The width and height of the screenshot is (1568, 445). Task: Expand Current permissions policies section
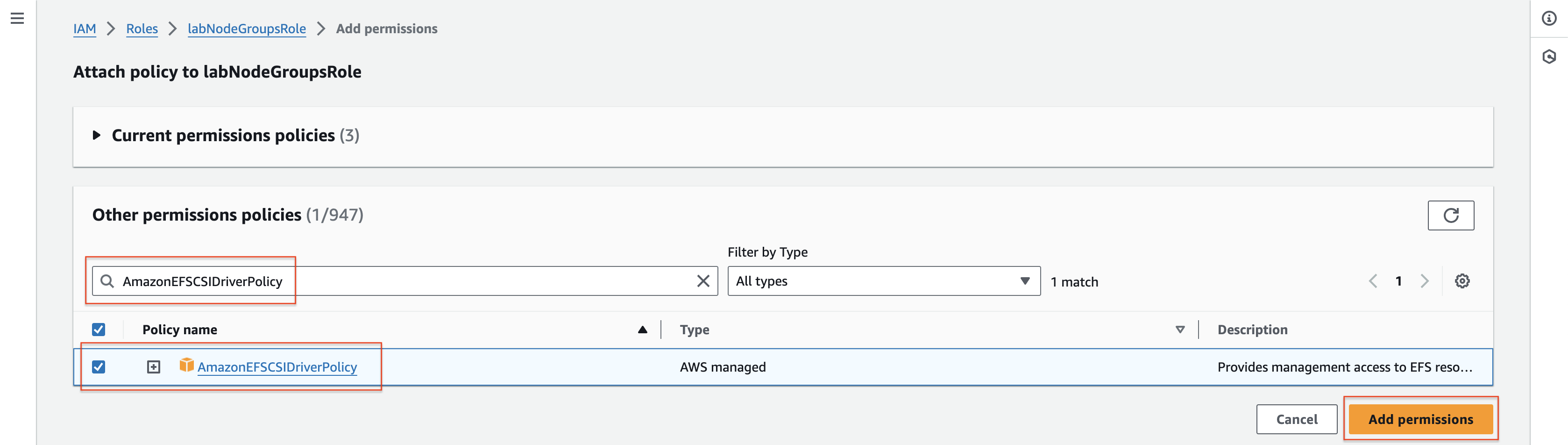tap(96, 135)
